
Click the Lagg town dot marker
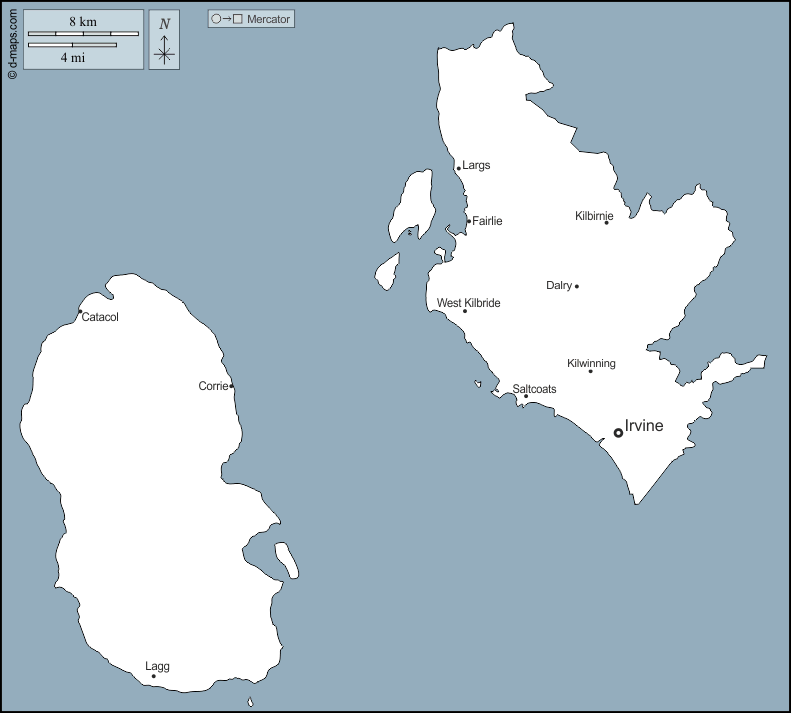click(x=153, y=676)
